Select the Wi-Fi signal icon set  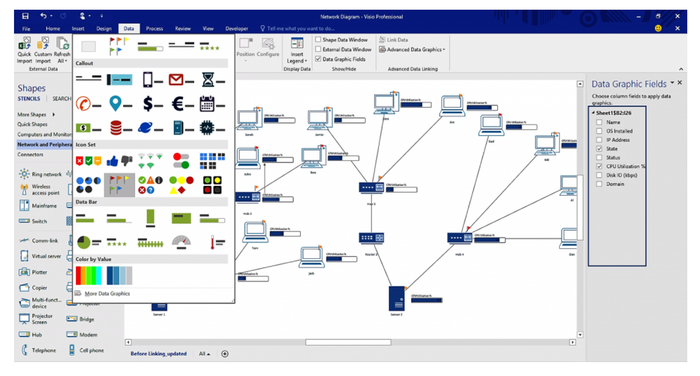[x=150, y=161]
